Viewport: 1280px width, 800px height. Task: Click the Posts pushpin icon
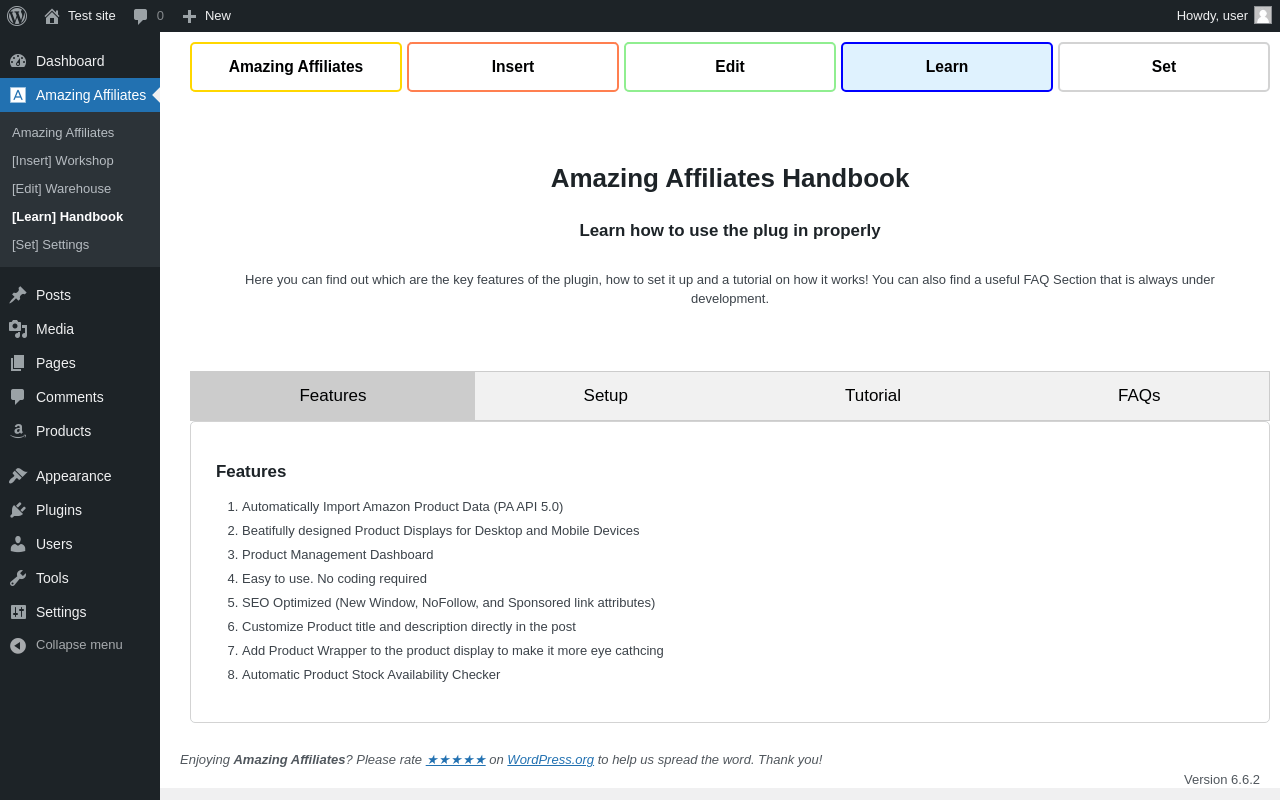tap(18, 295)
